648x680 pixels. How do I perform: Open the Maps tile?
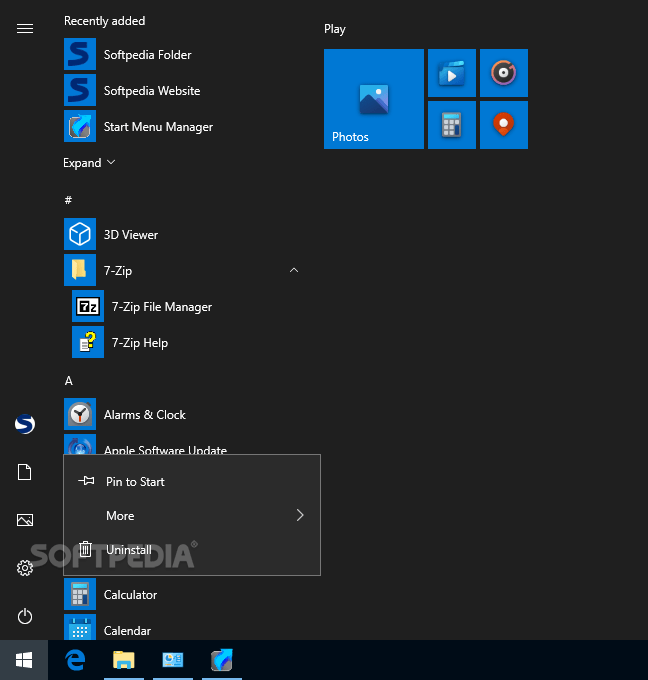(x=504, y=125)
